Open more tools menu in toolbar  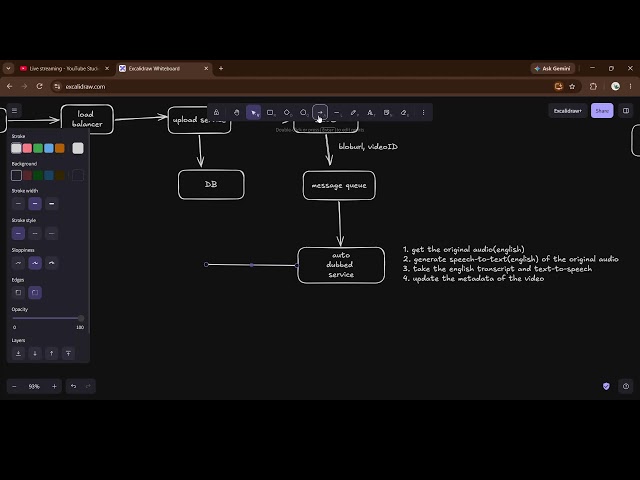(x=423, y=112)
